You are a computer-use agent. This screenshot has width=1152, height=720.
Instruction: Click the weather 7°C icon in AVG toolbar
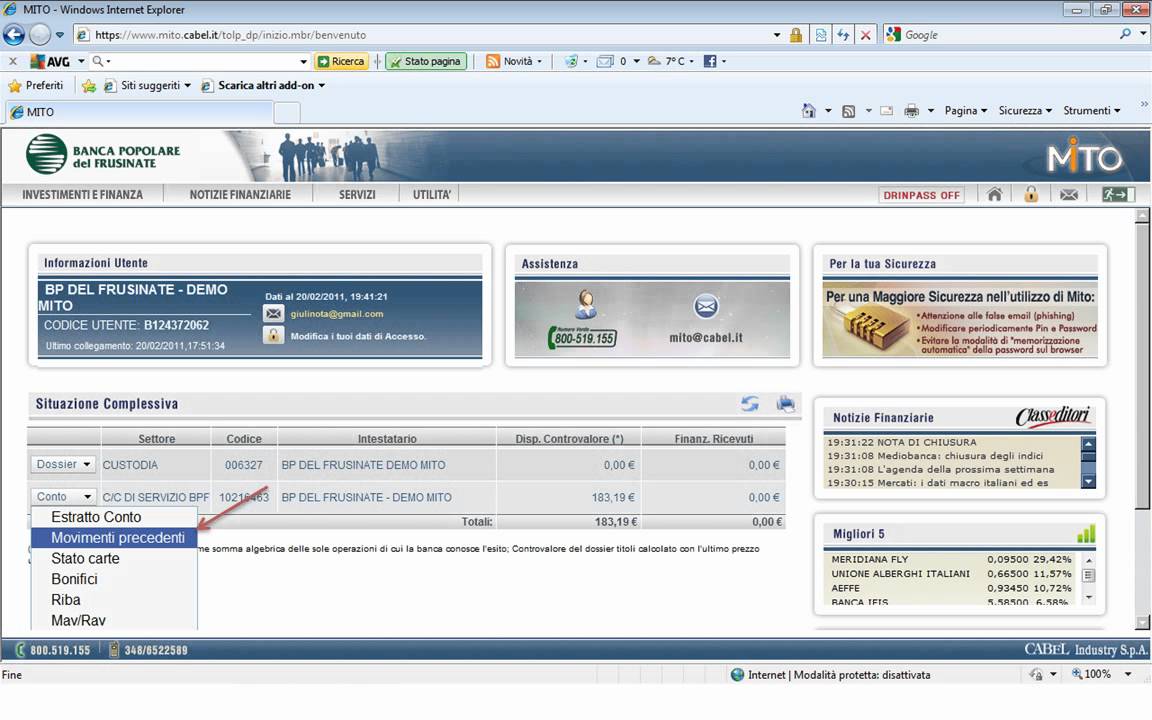point(654,61)
